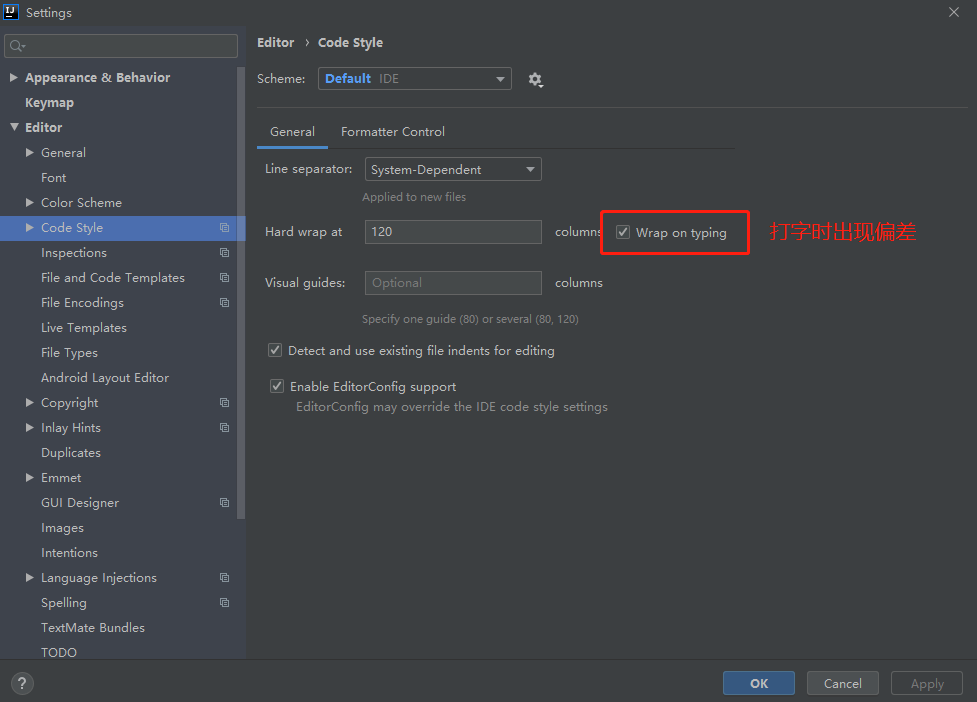977x702 pixels.
Task: Click the Hard wrap at field
Action: coord(453,232)
